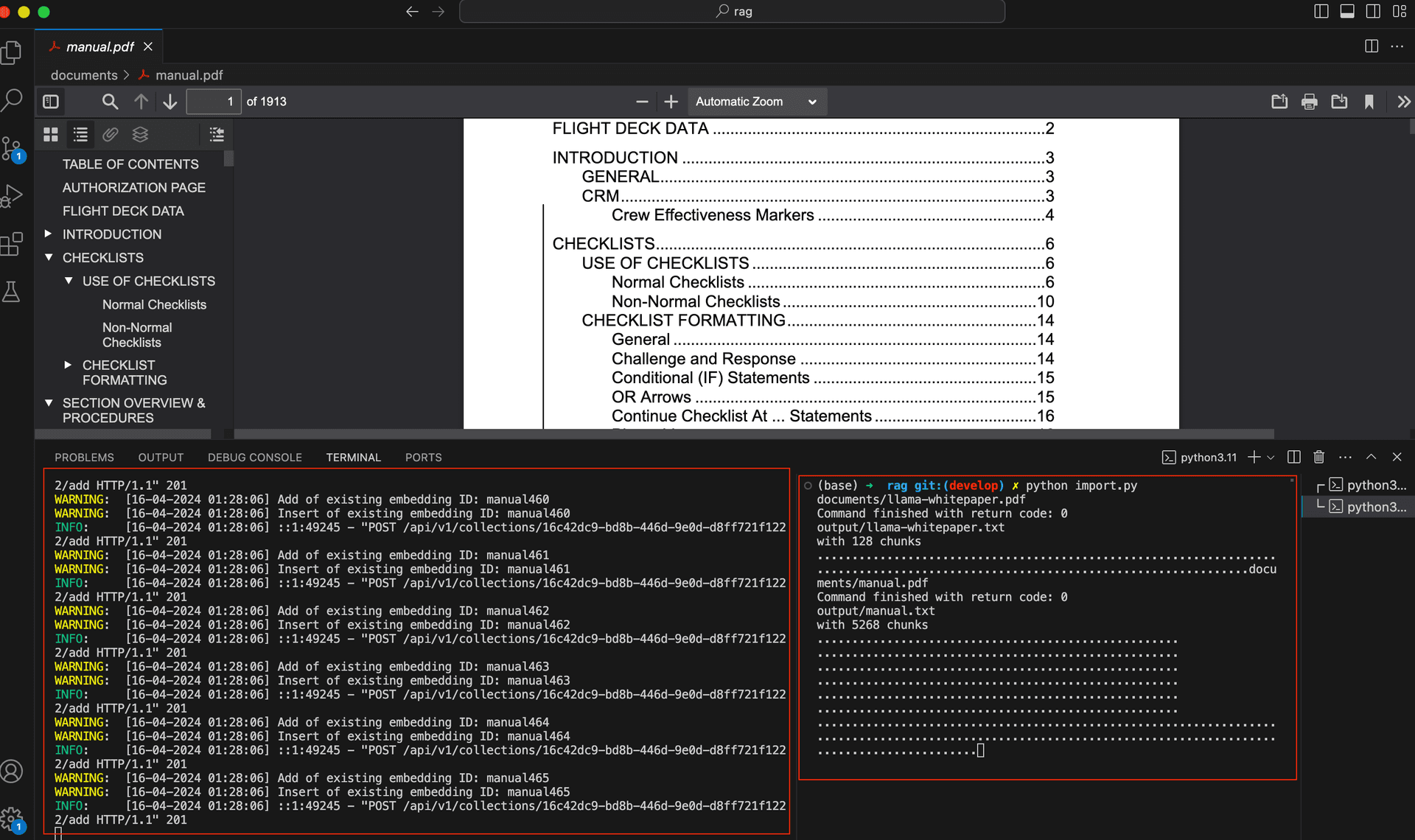Toggle the PDF sidebar button
Screen dimensions: 1415x840
(51, 102)
